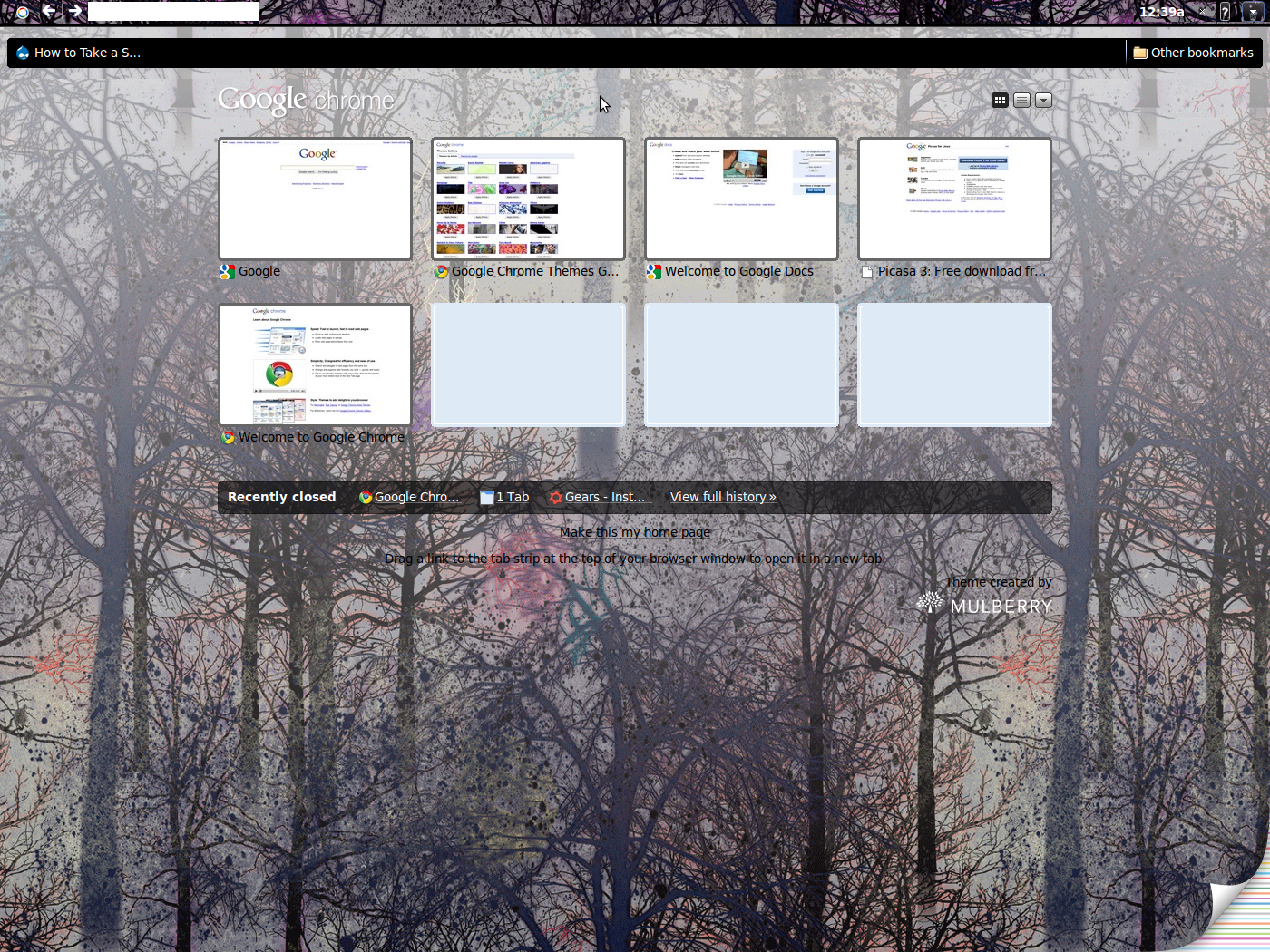Click 'View full history »' link
Viewport: 1270px width, 952px height.
pos(723,497)
